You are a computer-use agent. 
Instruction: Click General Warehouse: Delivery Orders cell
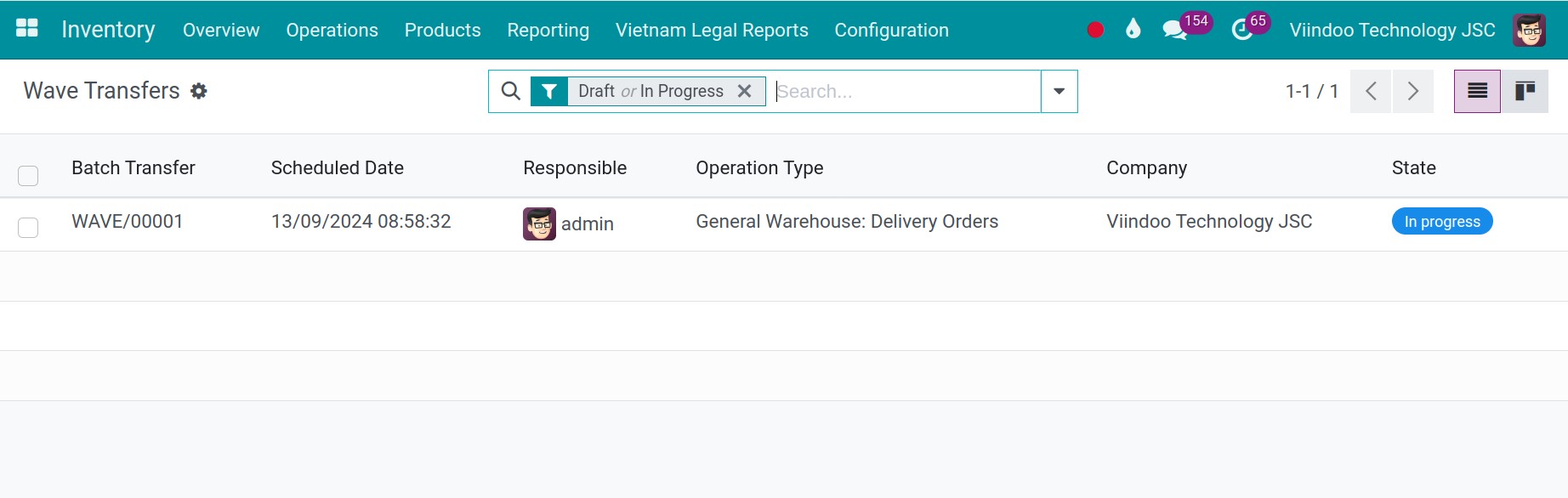pos(847,222)
